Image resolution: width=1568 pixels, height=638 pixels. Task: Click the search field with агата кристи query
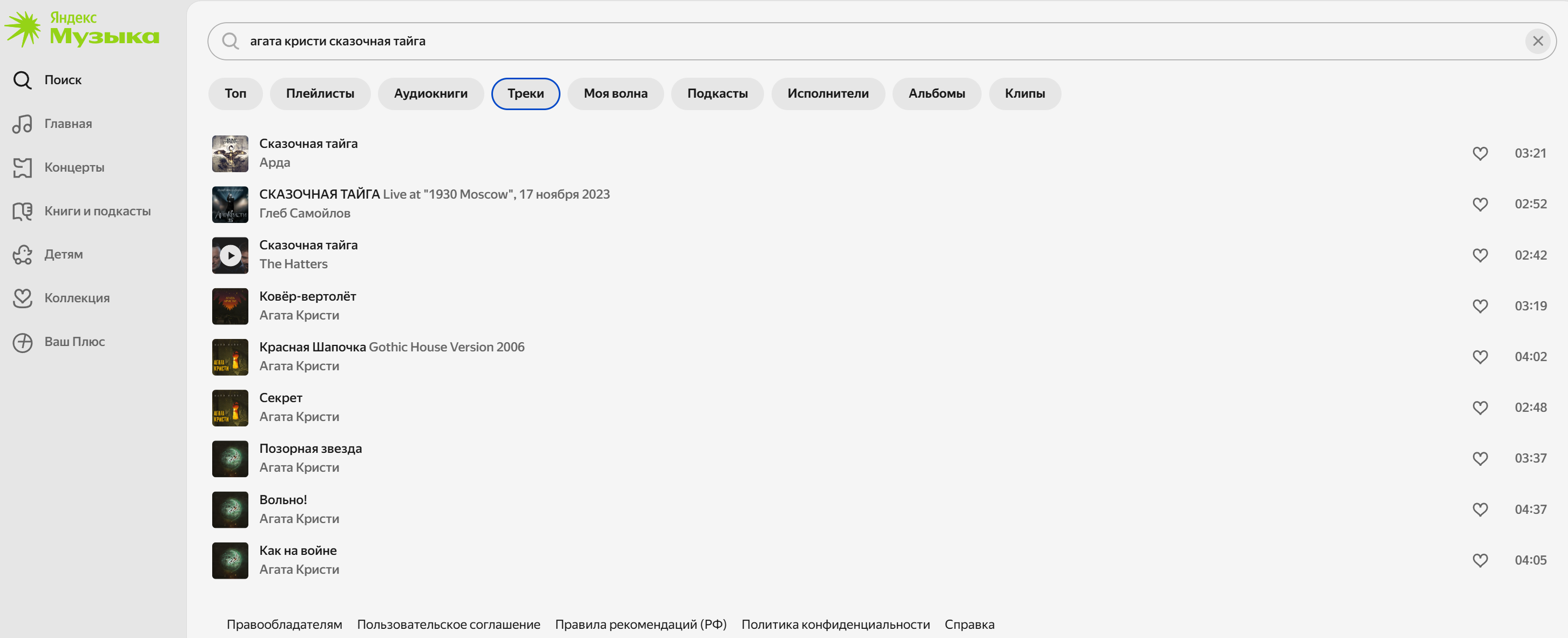pyautogui.click(x=882, y=41)
